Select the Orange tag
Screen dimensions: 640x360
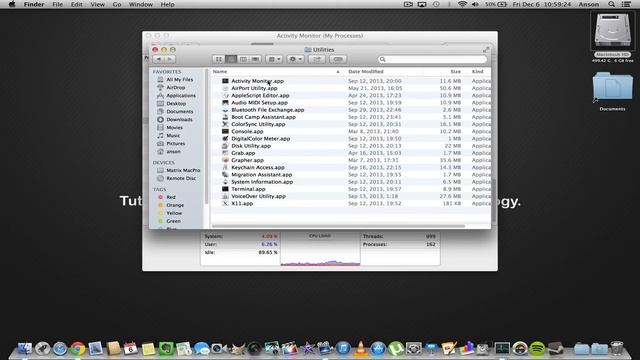pyautogui.click(x=175, y=205)
